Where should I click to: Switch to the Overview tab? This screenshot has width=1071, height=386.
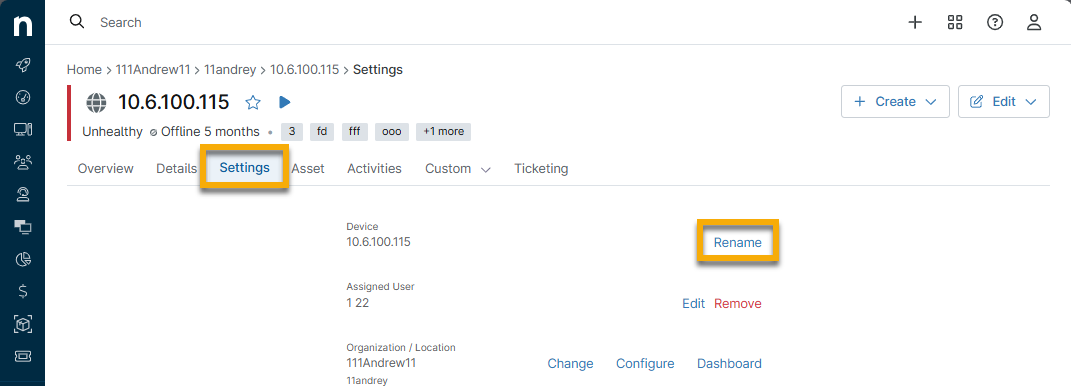[x=105, y=169]
